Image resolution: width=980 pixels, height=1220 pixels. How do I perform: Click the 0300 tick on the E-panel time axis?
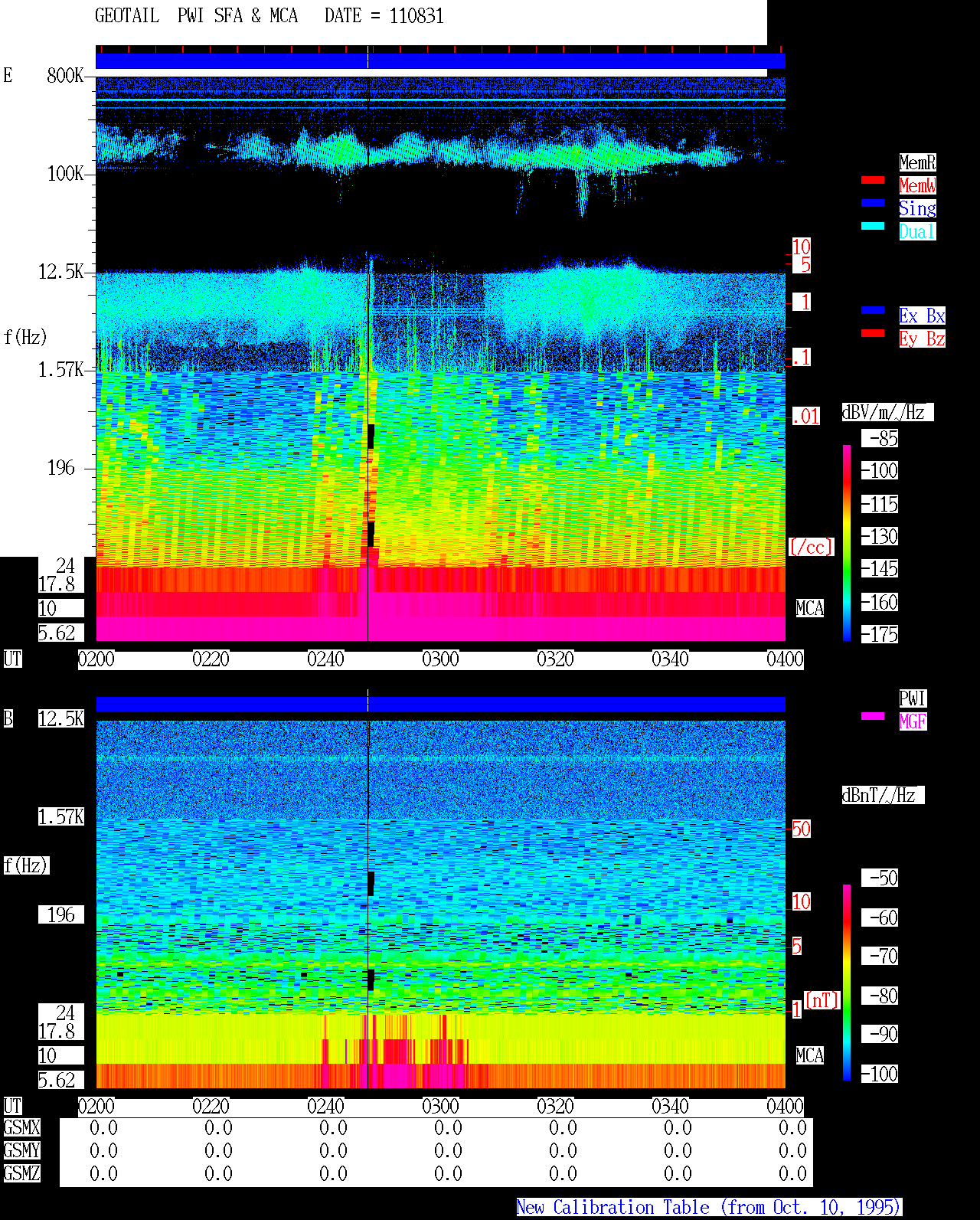[440, 659]
